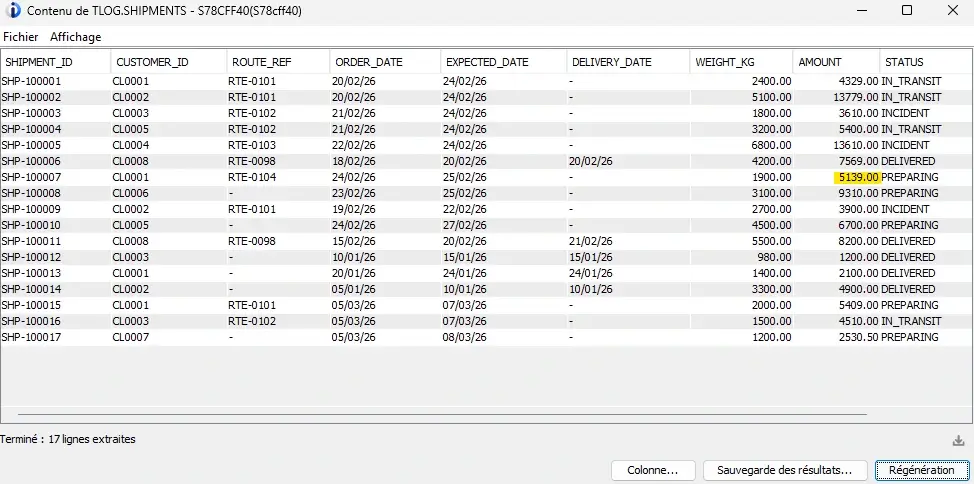This screenshot has width=974, height=484.
Task: Select cell SHP-100017
Action: tap(32, 337)
